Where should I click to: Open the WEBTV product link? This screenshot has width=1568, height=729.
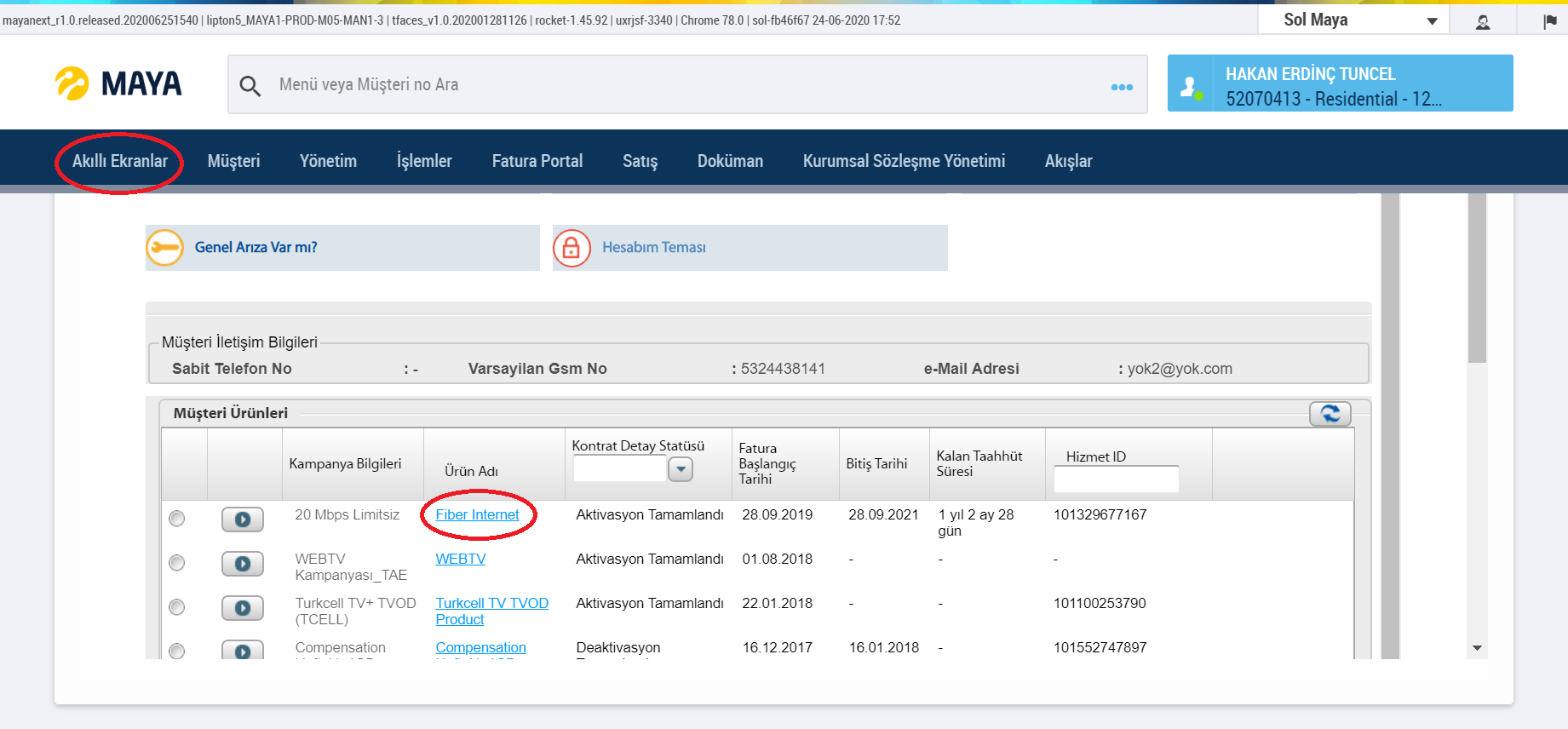[x=461, y=560]
